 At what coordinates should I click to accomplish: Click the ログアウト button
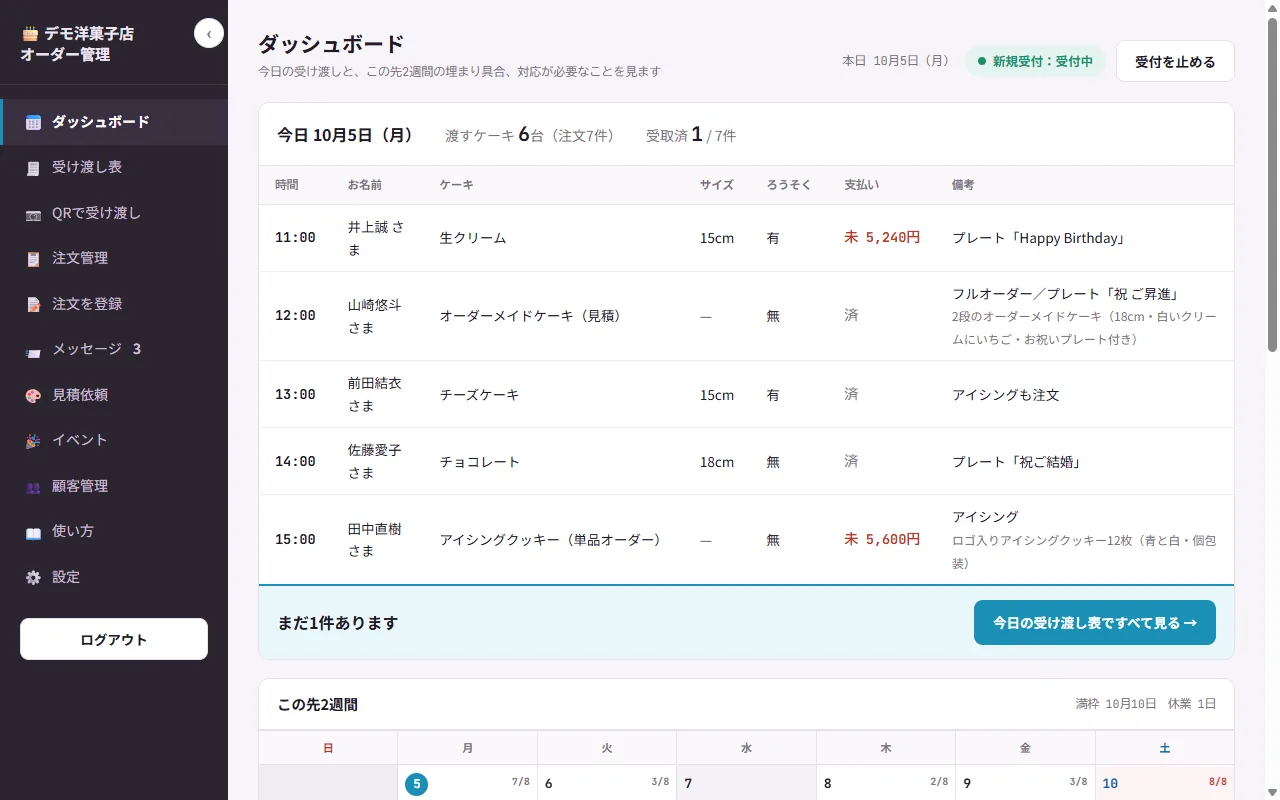114,639
